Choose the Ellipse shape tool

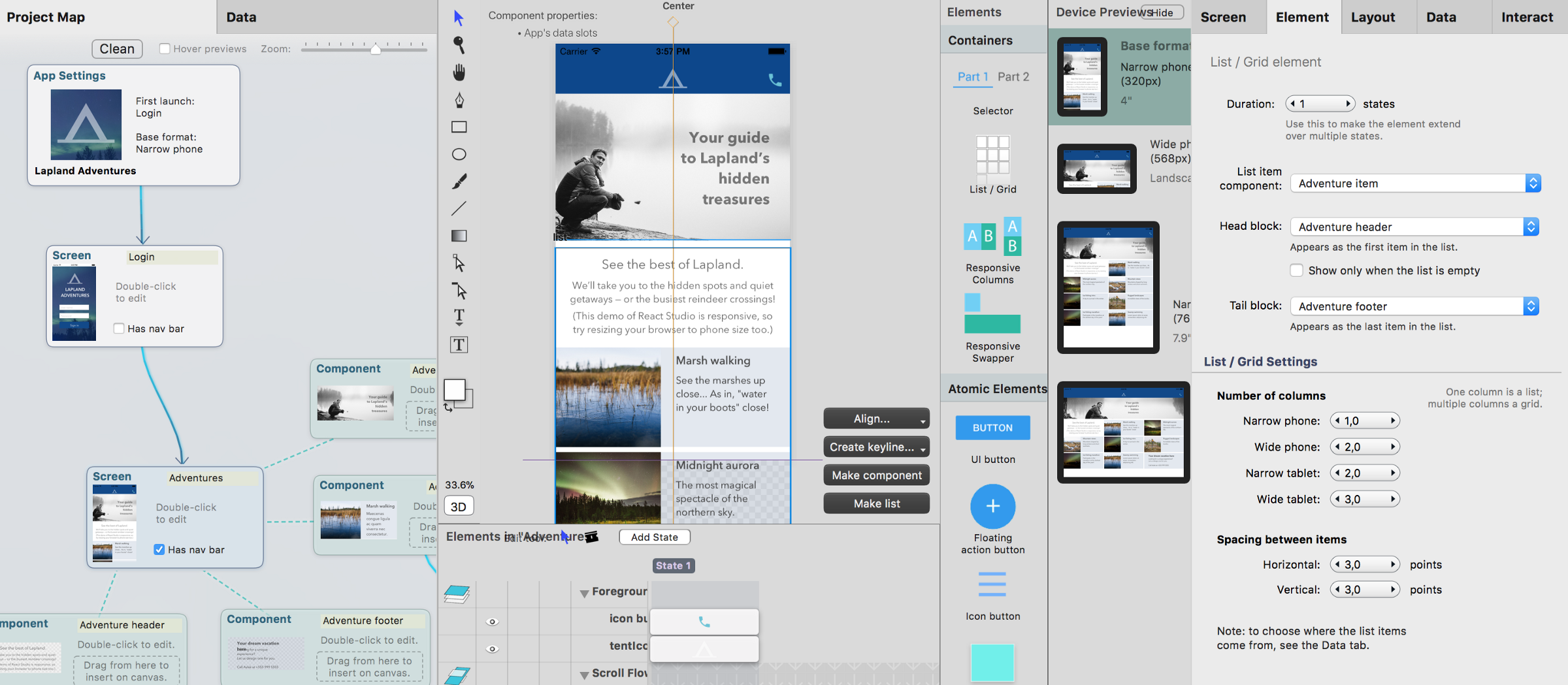(x=459, y=154)
